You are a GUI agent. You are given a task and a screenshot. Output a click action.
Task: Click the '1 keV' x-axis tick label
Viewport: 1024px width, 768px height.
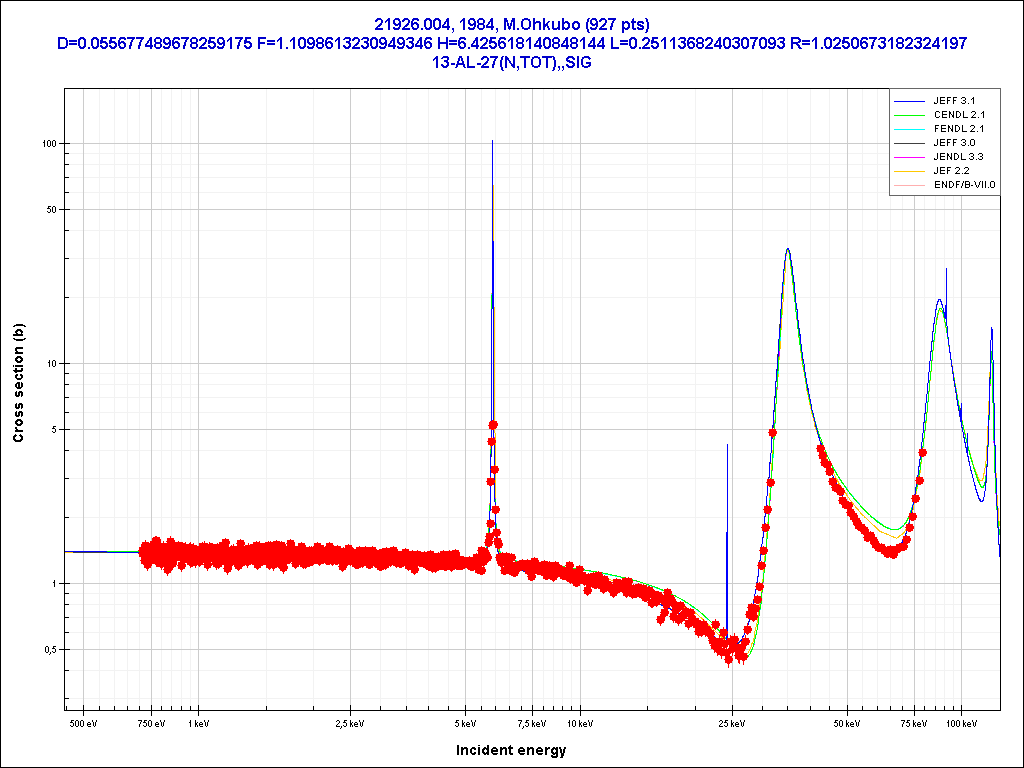pos(197,722)
